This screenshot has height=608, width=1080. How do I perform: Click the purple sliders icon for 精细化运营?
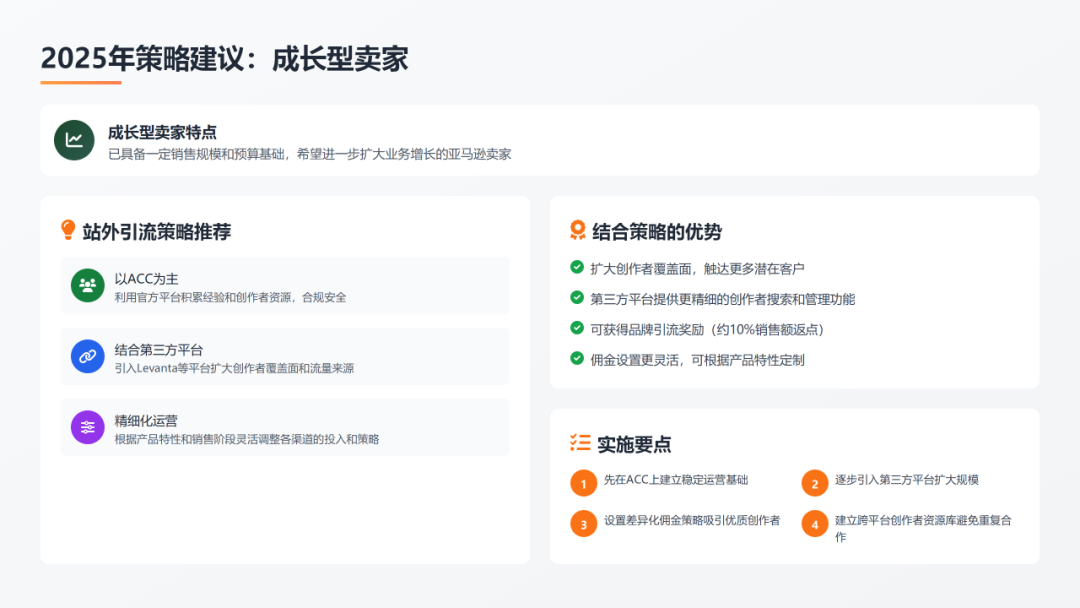pyautogui.click(x=87, y=427)
